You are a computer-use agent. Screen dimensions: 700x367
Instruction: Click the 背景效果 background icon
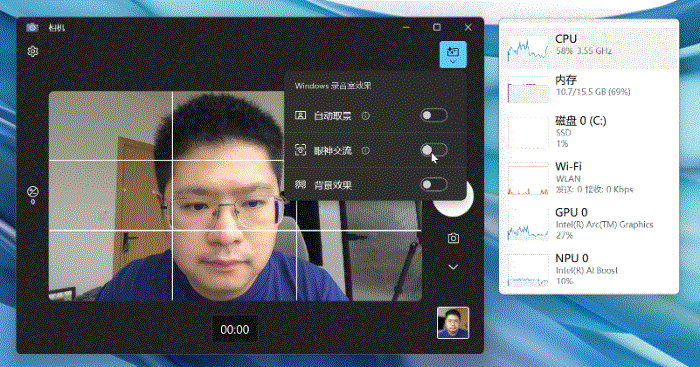pyautogui.click(x=300, y=184)
